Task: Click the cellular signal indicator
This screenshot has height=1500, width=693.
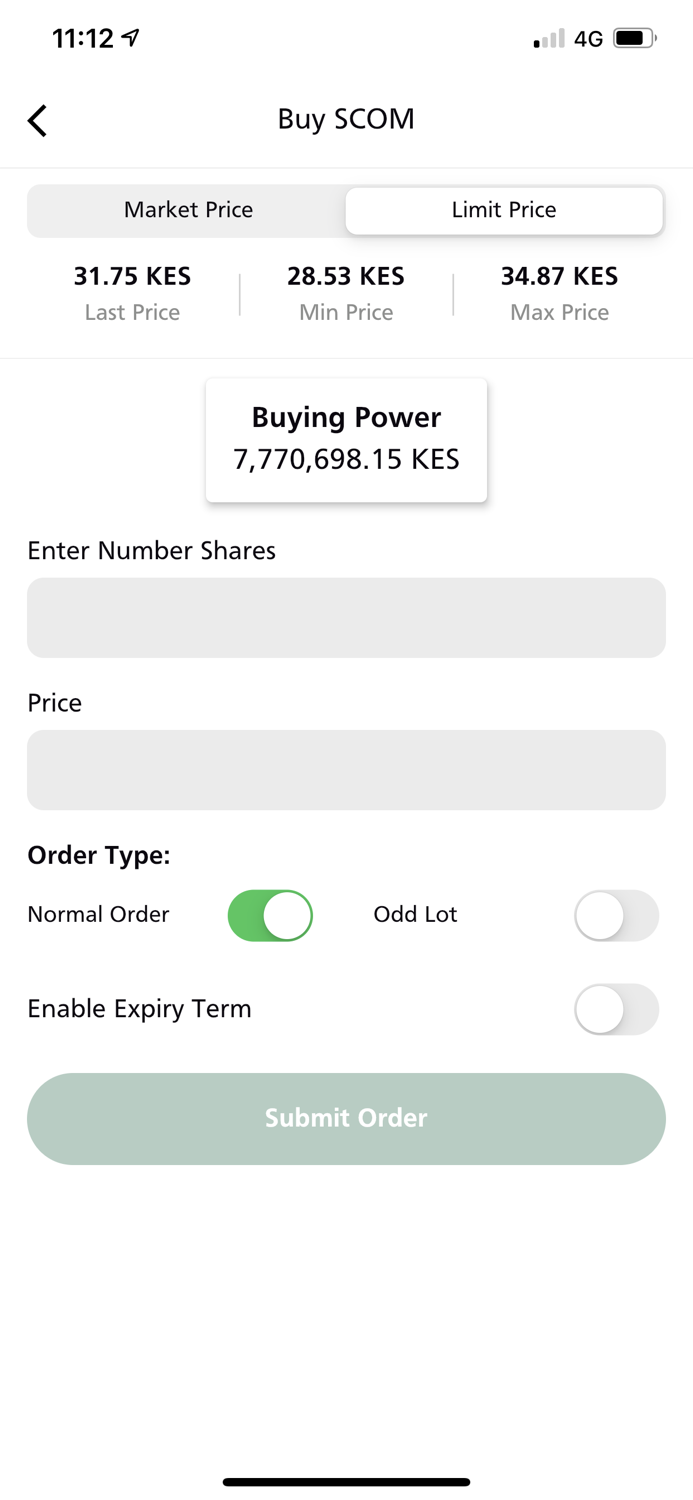Action: pyautogui.click(x=546, y=38)
